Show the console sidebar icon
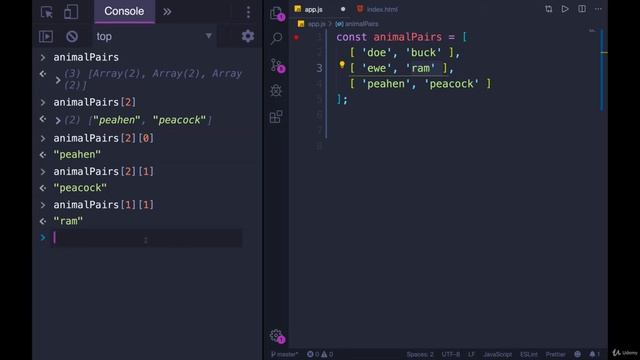 coord(46,36)
